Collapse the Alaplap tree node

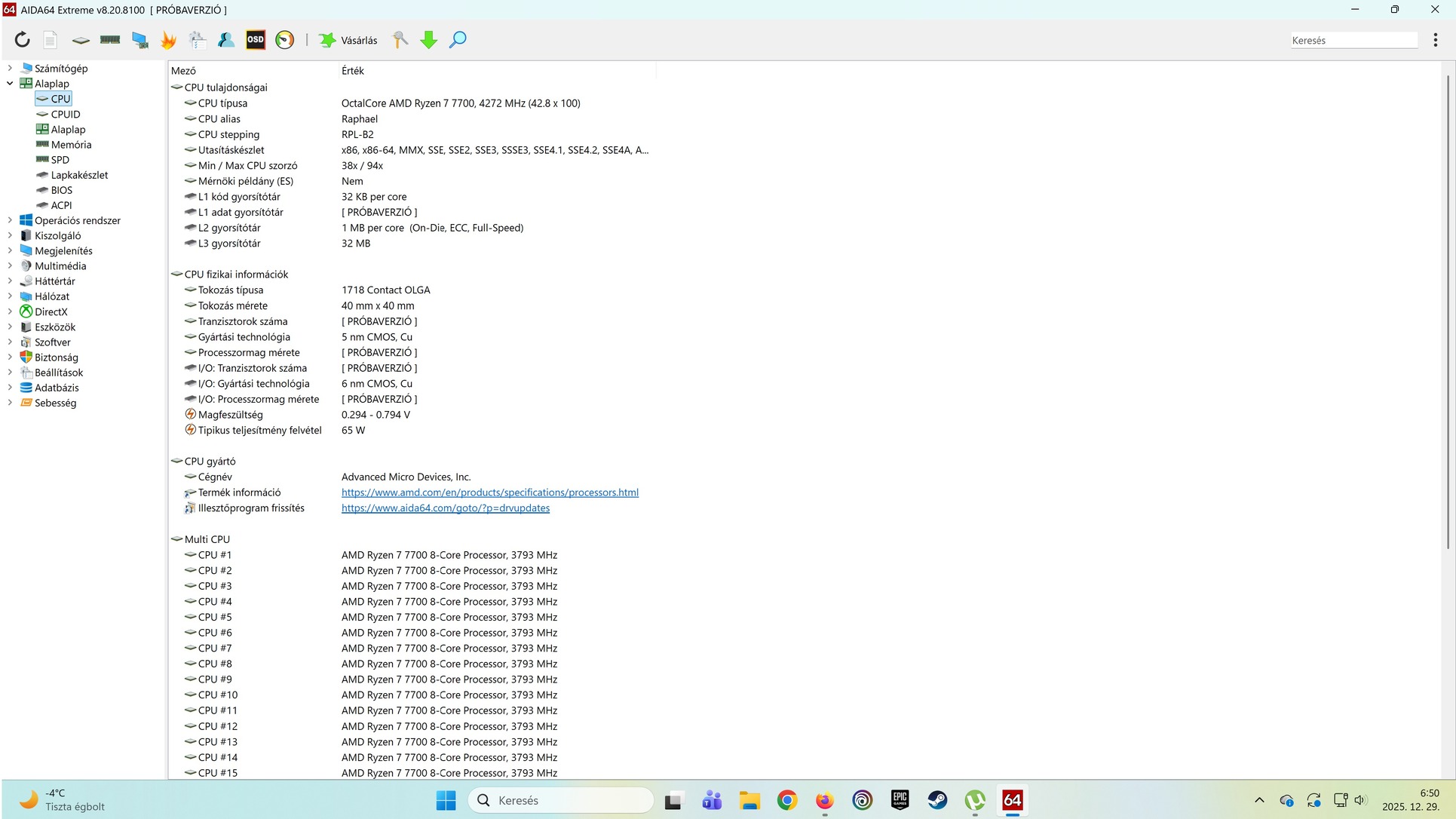[x=10, y=84]
